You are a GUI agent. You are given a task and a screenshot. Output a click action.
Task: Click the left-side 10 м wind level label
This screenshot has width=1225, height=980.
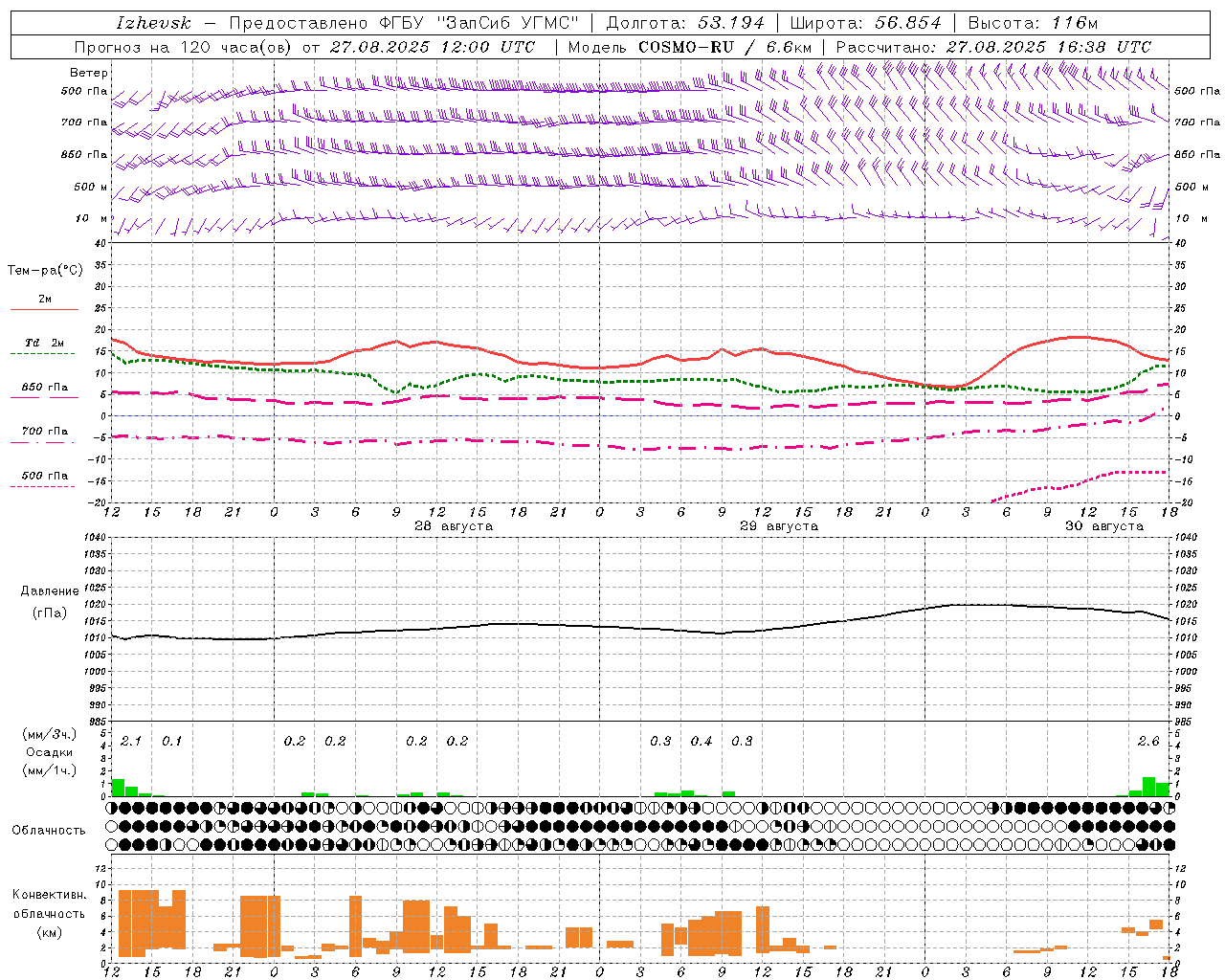point(91,218)
